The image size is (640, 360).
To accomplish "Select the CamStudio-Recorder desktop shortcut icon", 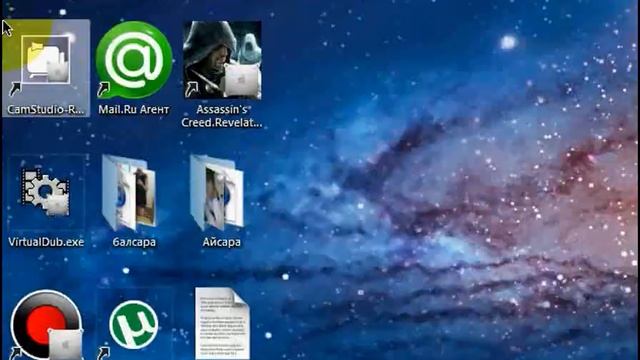I will point(45,60).
